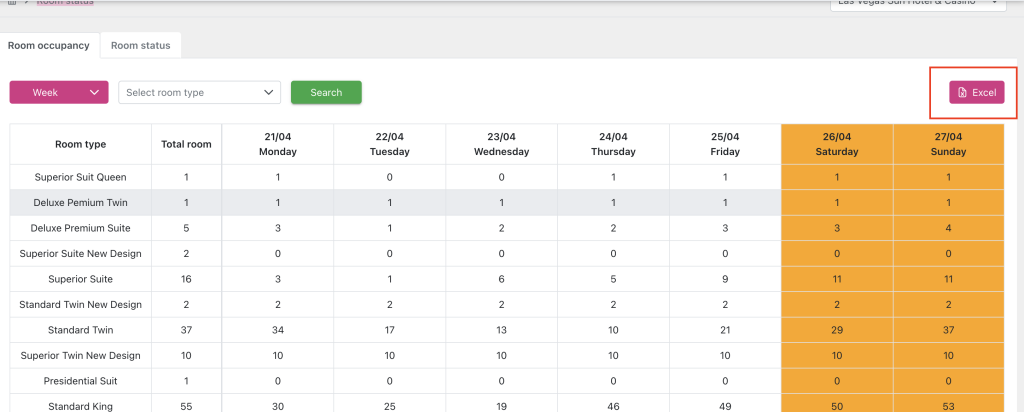Click the 21/04 Monday column header
1024x412 pixels.
(277, 144)
